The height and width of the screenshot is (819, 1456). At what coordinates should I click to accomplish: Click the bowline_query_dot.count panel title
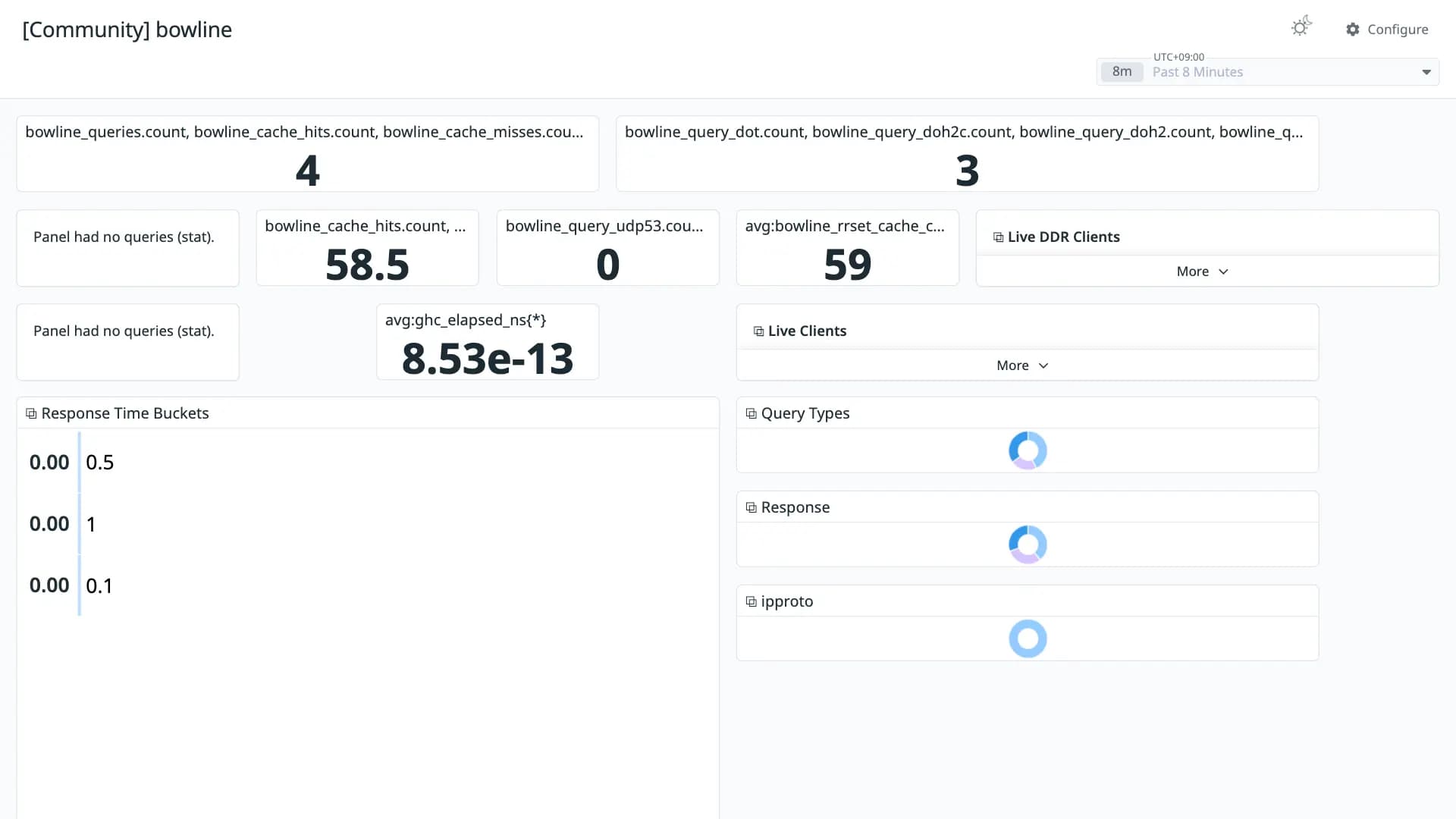(x=964, y=132)
